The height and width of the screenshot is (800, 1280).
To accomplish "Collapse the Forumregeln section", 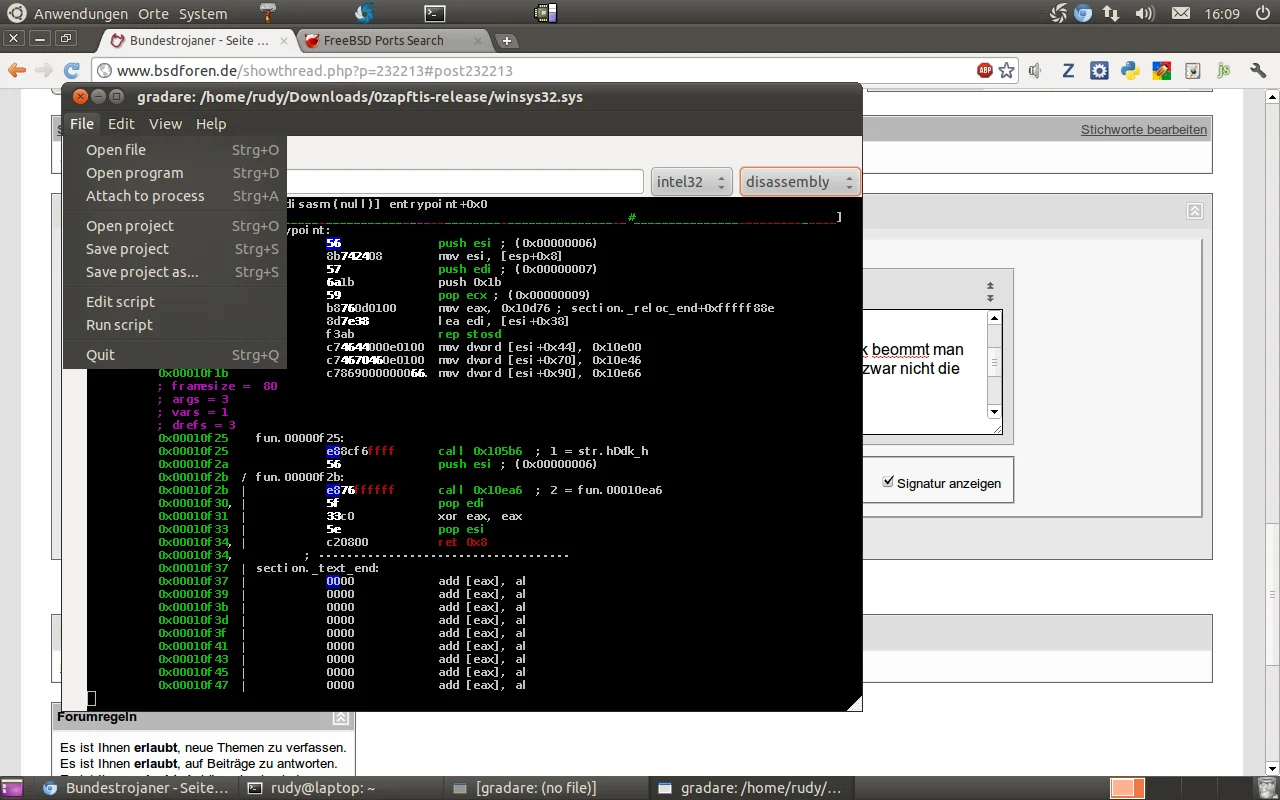I will pos(341,718).
